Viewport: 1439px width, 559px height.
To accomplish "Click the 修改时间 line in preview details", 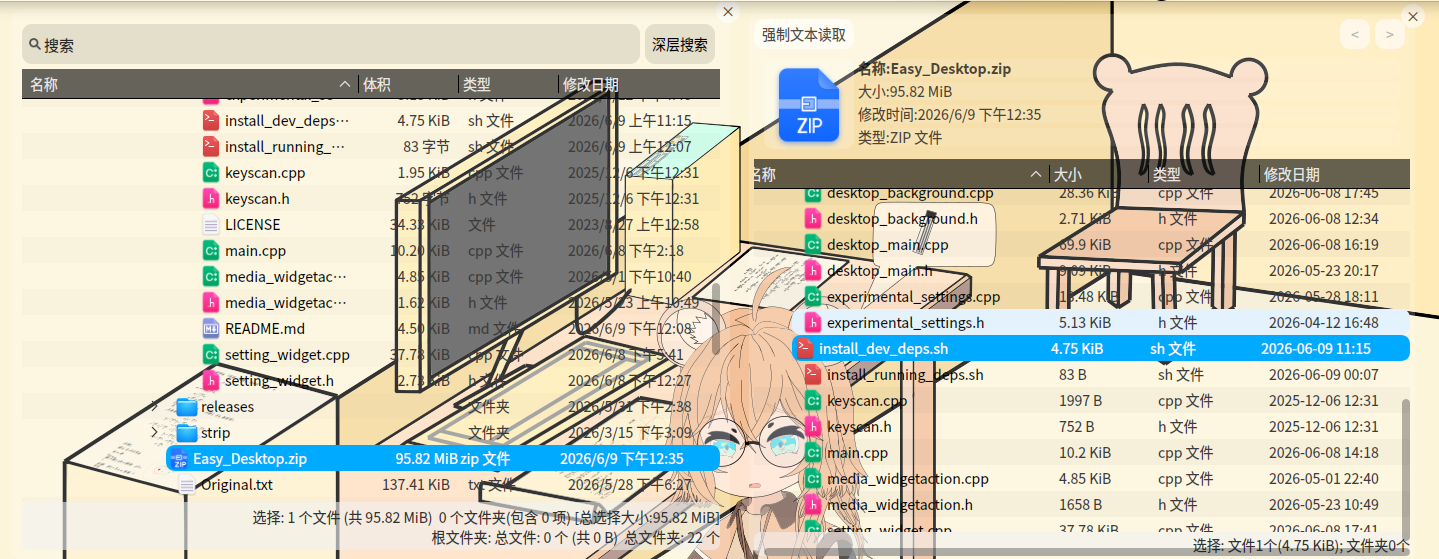I will (949, 115).
